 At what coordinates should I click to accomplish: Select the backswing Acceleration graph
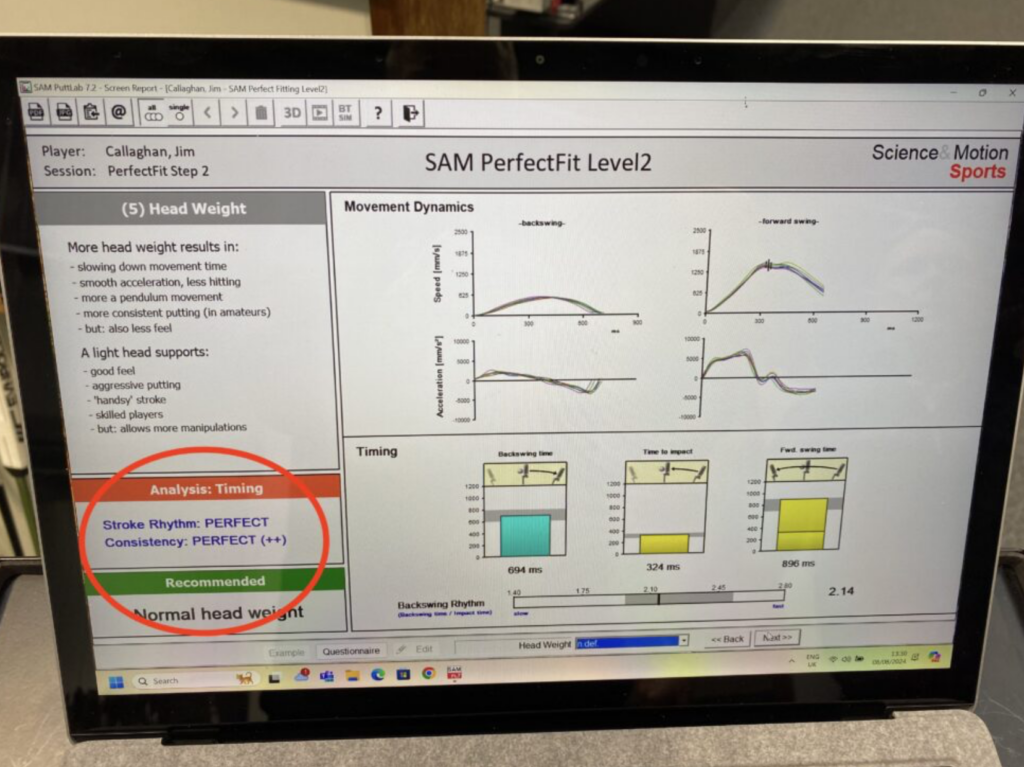554,380
